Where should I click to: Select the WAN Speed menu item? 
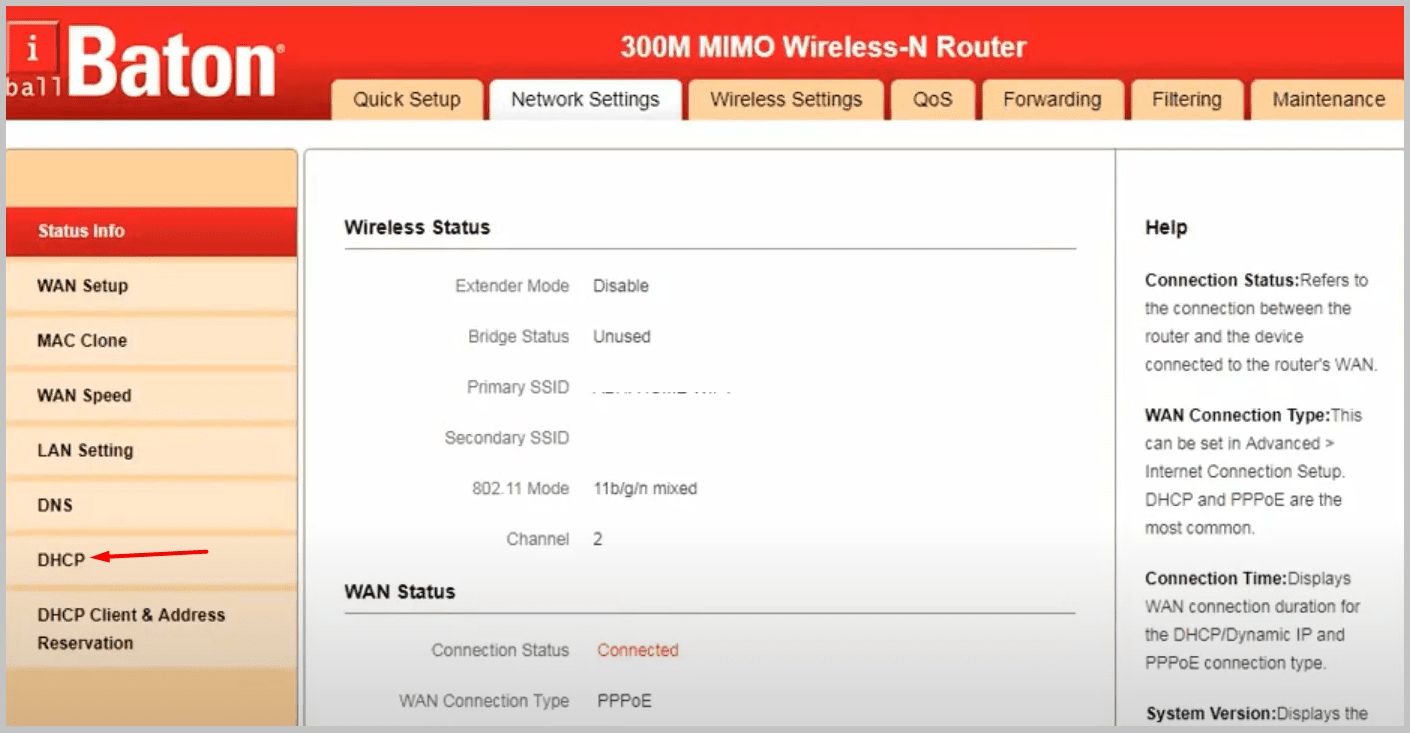[83, 396]
